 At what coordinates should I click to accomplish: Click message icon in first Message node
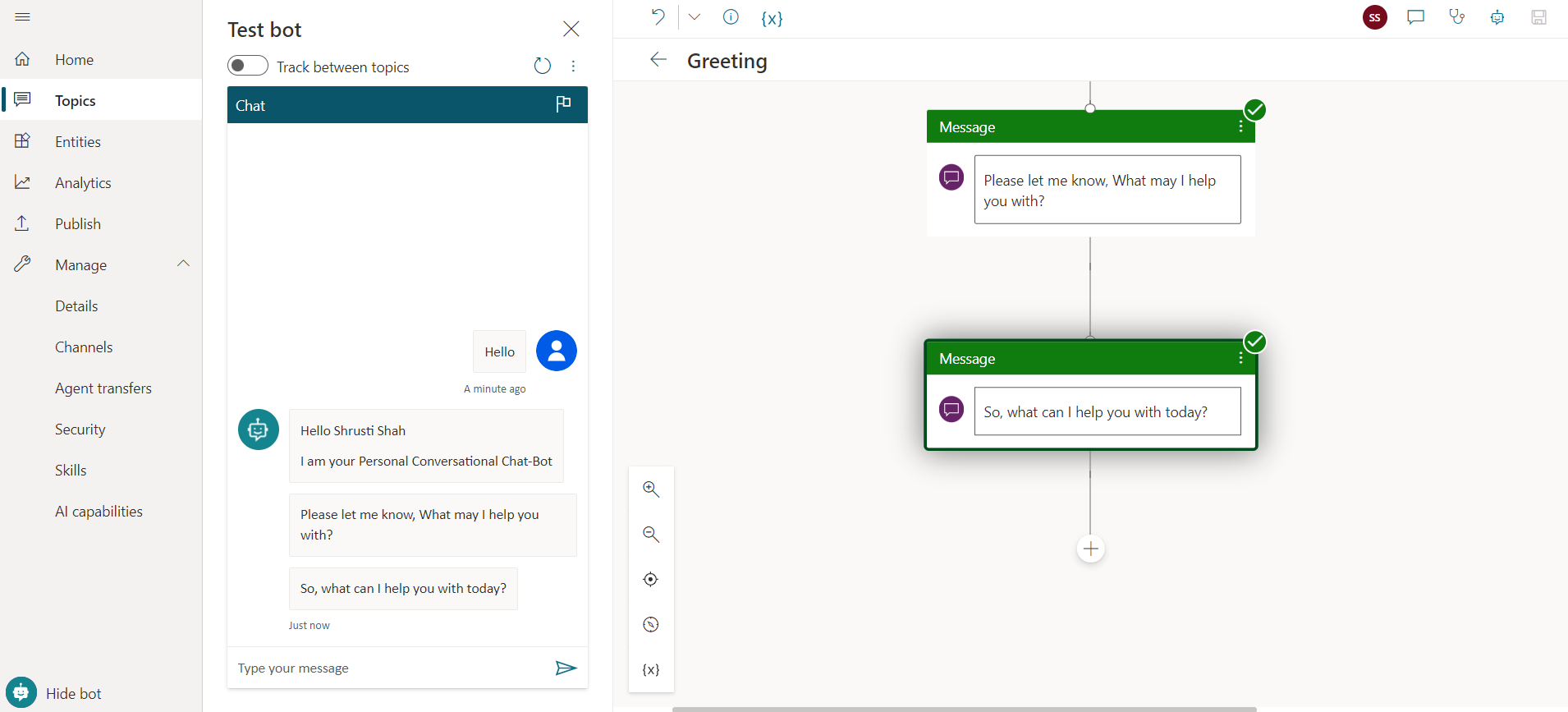point(951,177)
